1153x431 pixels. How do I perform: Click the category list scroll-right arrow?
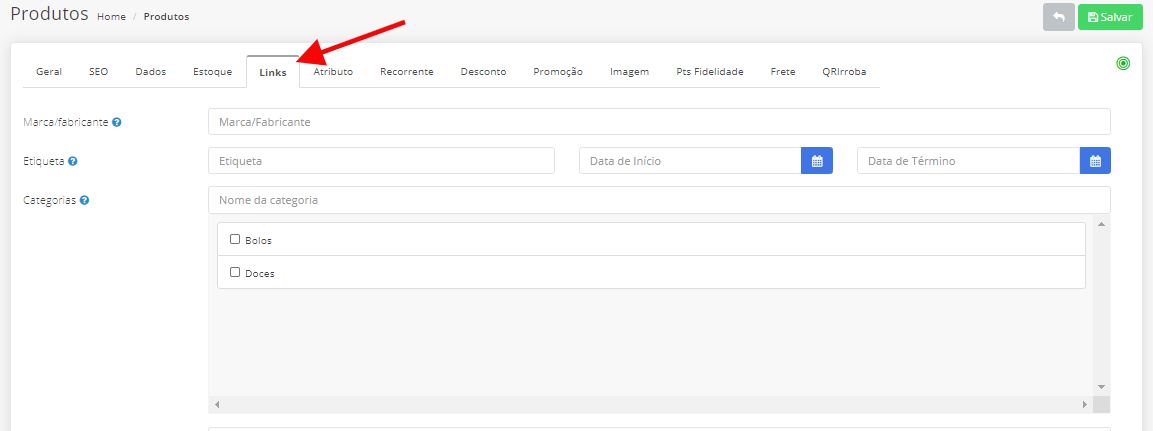tap(1085, 405)
